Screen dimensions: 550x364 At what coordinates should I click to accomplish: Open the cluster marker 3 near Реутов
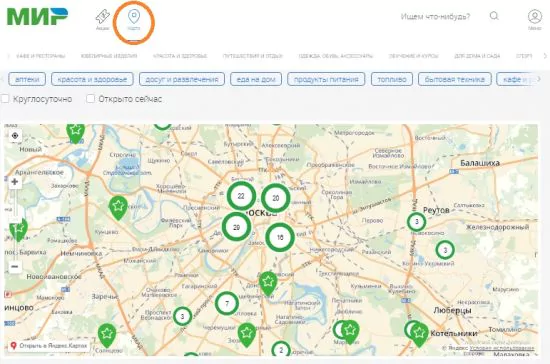[x=416, y=222]
